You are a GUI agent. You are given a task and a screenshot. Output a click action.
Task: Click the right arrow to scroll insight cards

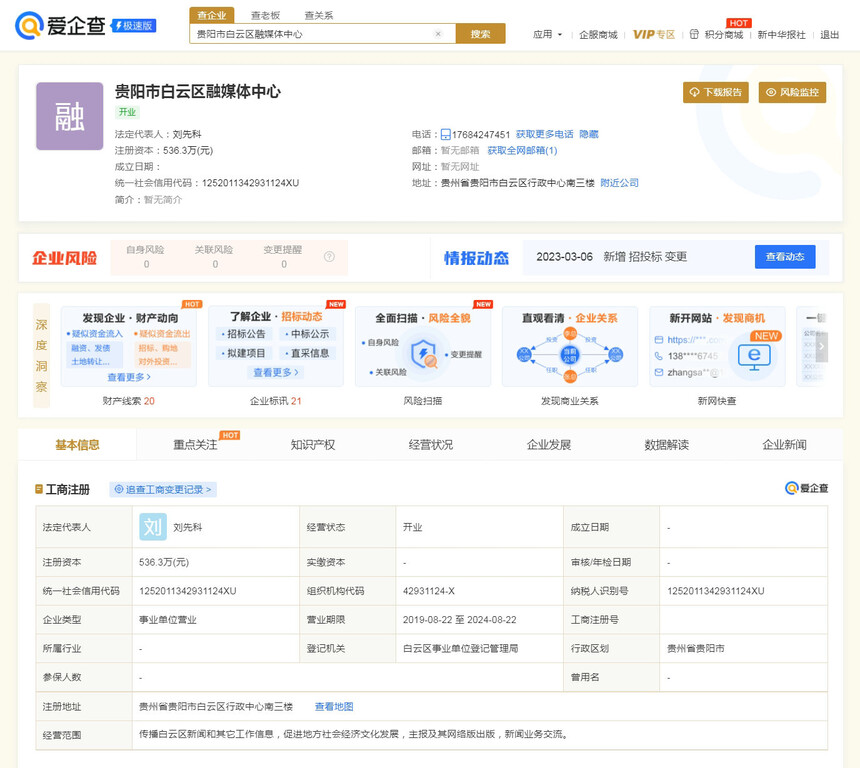pos(821,347)
